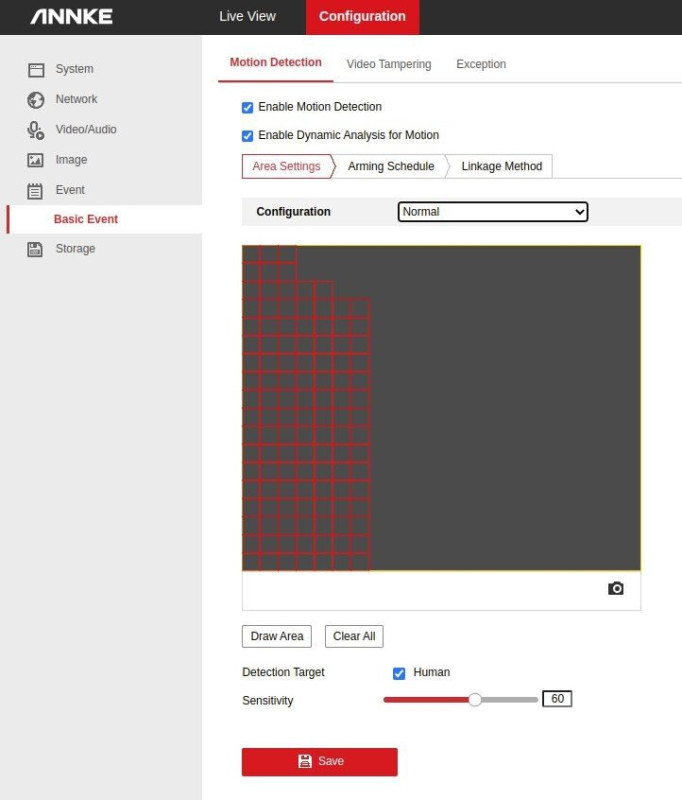682x800 pixels.
Task: Open the System settings section
Action: 74,69
